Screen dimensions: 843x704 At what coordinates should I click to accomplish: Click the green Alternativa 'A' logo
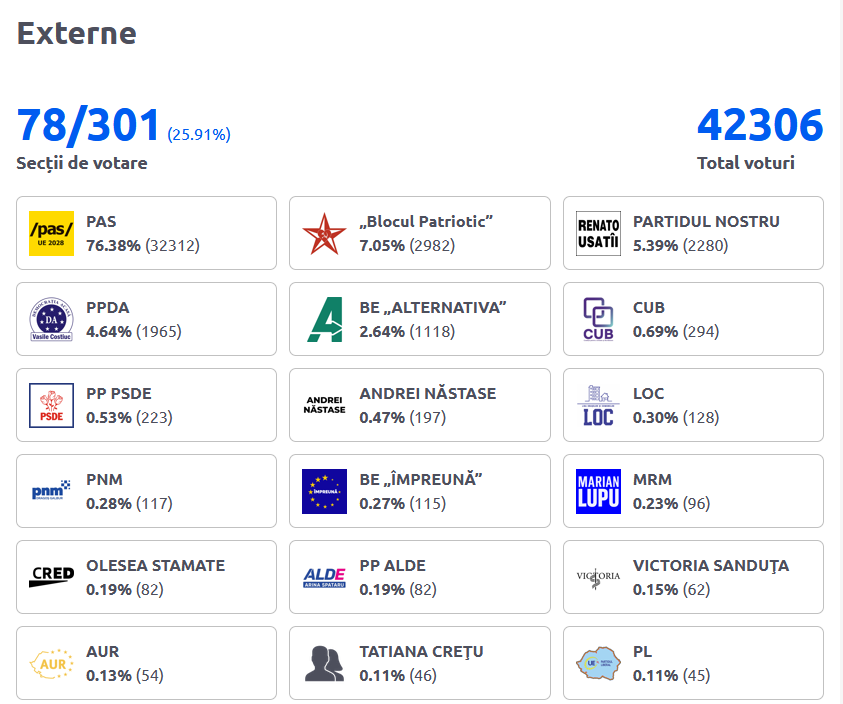324,319
